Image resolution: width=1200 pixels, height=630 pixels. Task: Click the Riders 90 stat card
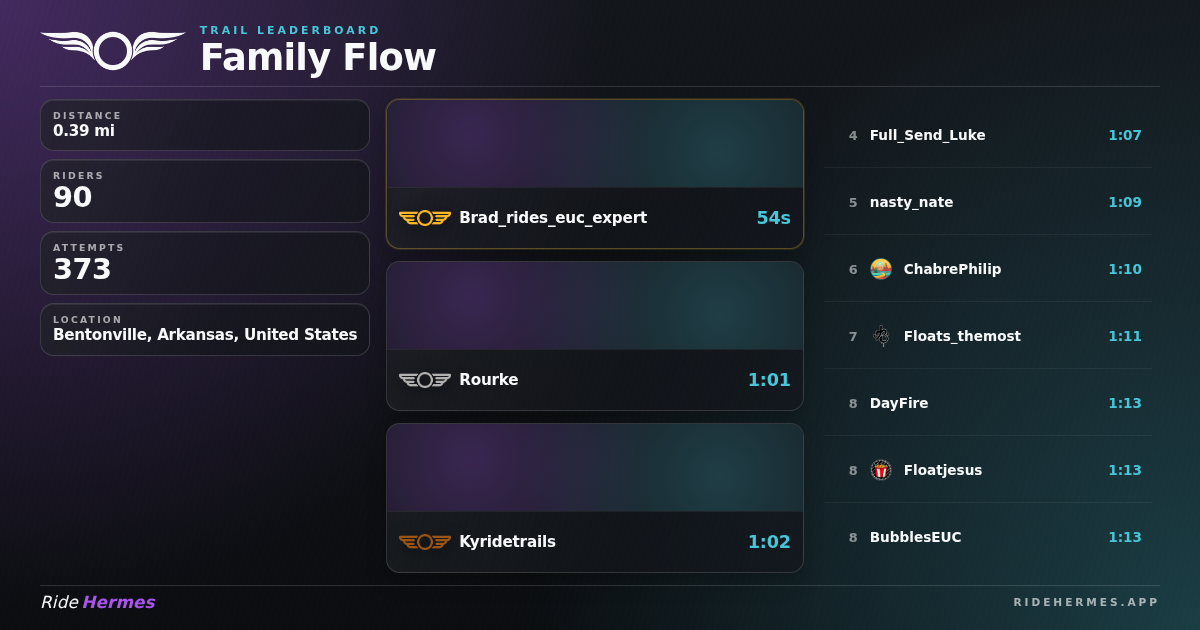205,191
